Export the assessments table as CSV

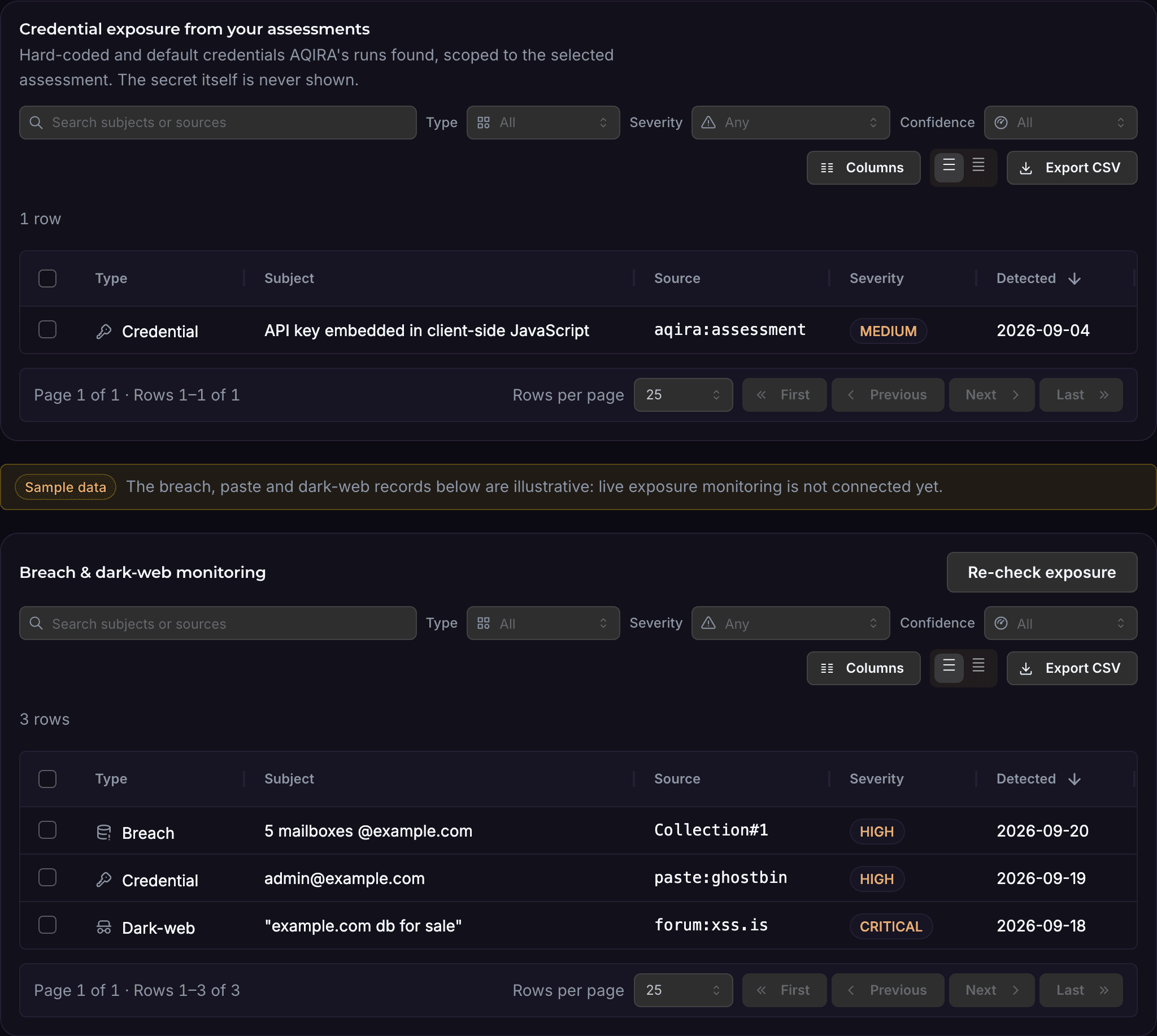1072,168
